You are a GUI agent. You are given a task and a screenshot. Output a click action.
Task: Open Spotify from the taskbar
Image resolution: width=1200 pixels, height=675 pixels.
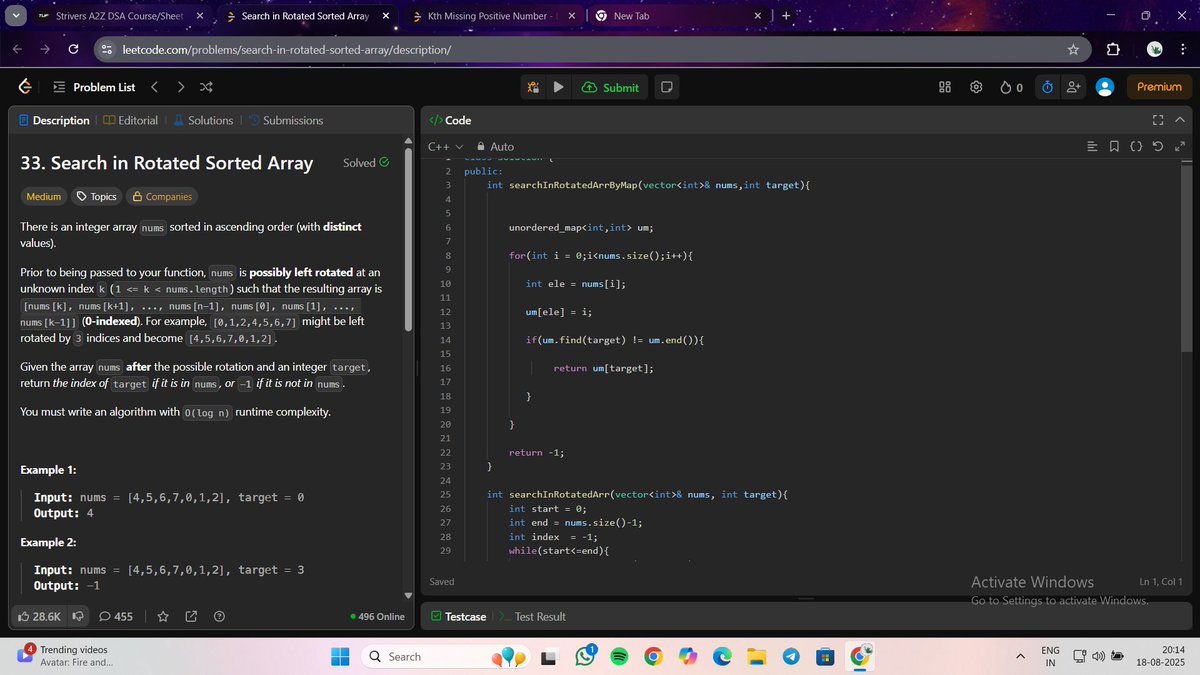pos(619,657)
